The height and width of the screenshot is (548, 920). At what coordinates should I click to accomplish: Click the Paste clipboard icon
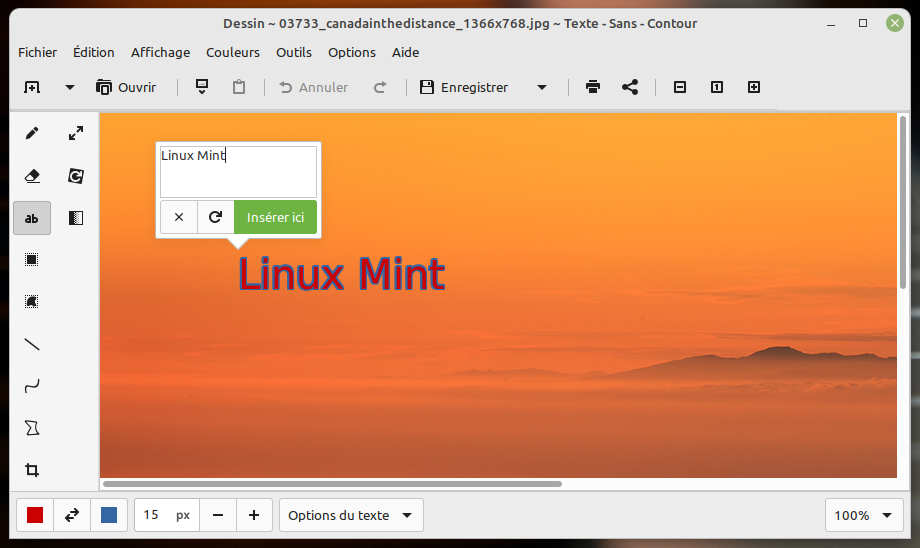tap(239, 87)
